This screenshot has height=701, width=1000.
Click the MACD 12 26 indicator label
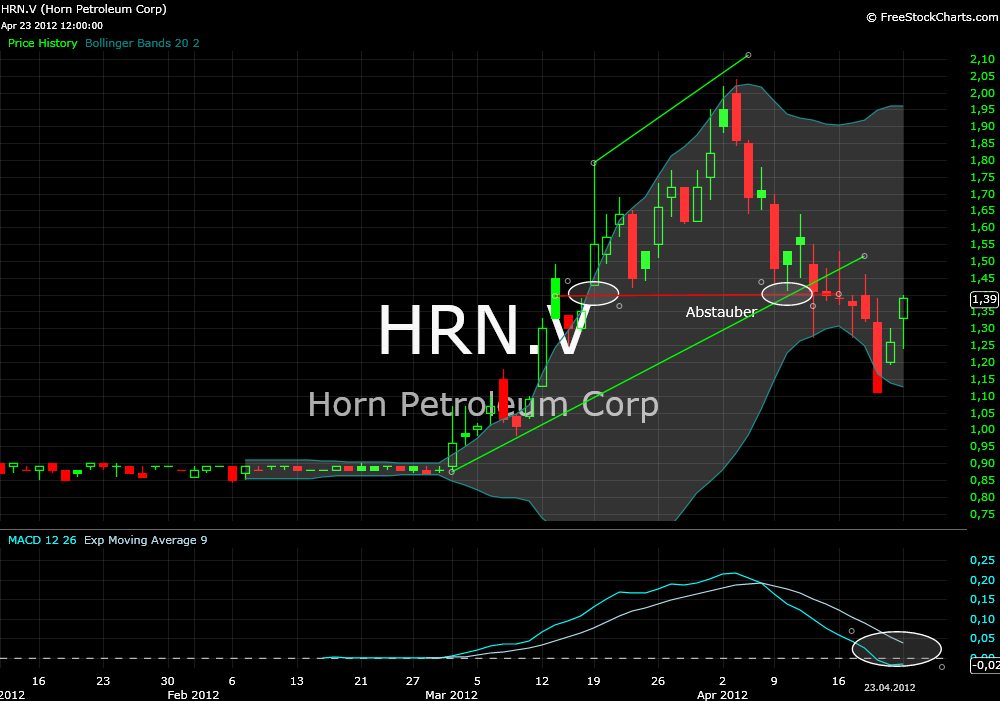click(42, 540)
